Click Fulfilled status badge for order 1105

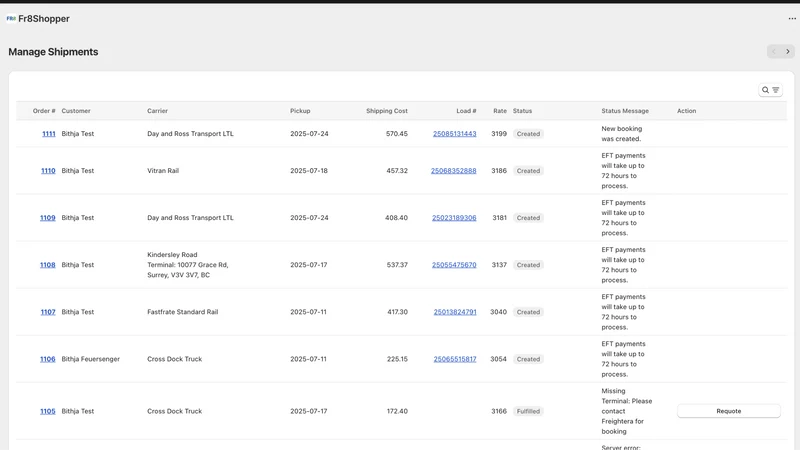528,411
